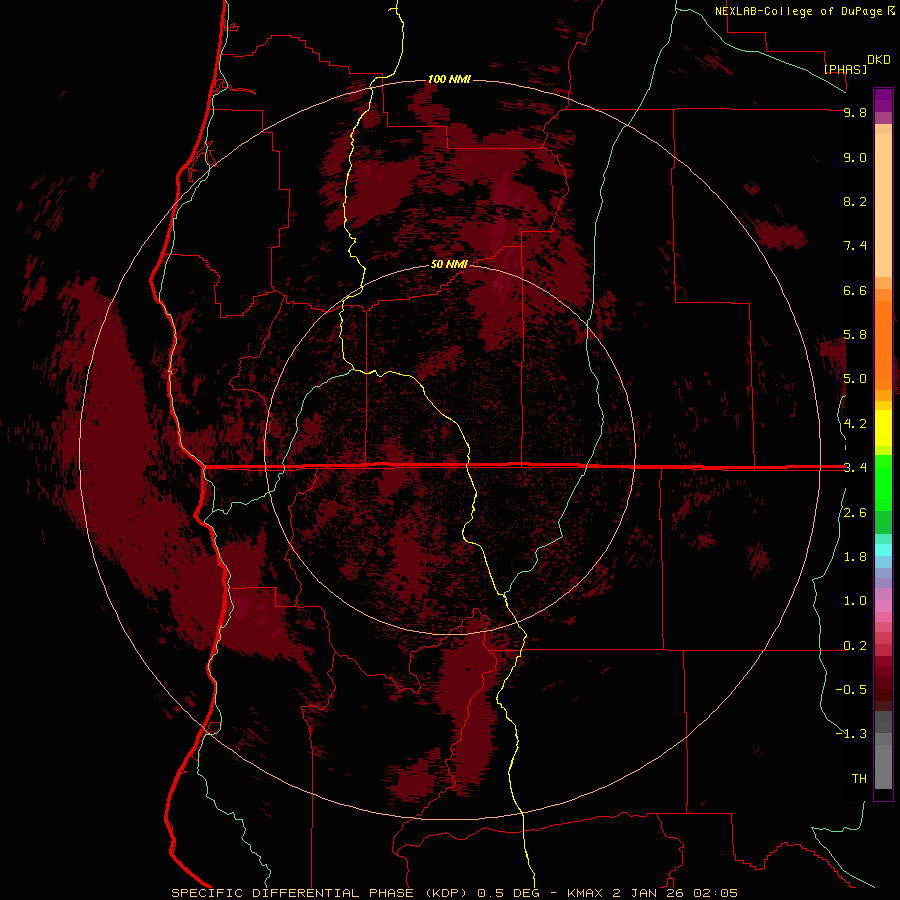The height and width of the screenshot is (900, 900).
Task: Select the -0.5 scale value
Action: (x=851, y=690)
